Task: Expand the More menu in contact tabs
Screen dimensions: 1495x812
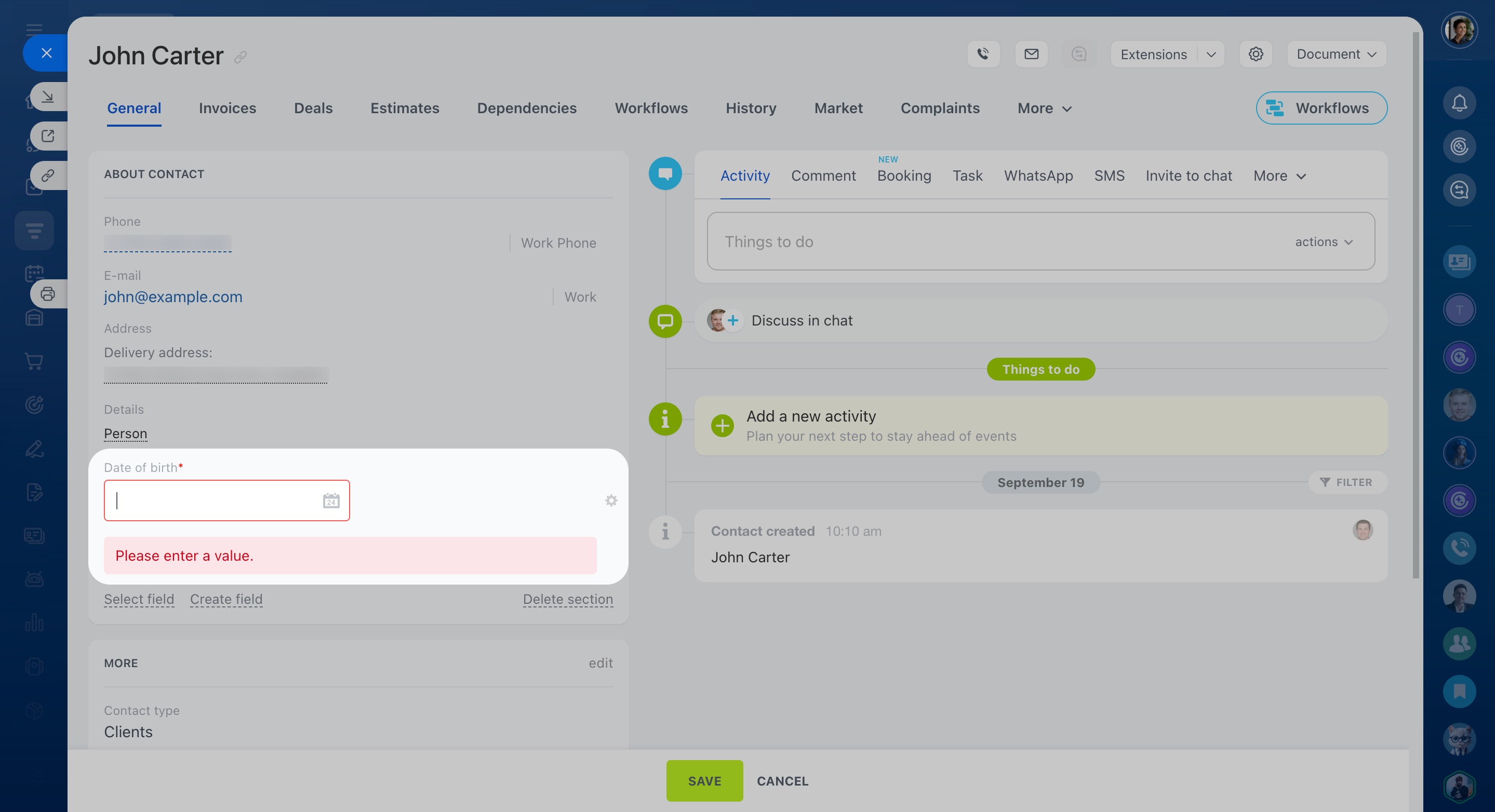Action: pos(1044,109)
